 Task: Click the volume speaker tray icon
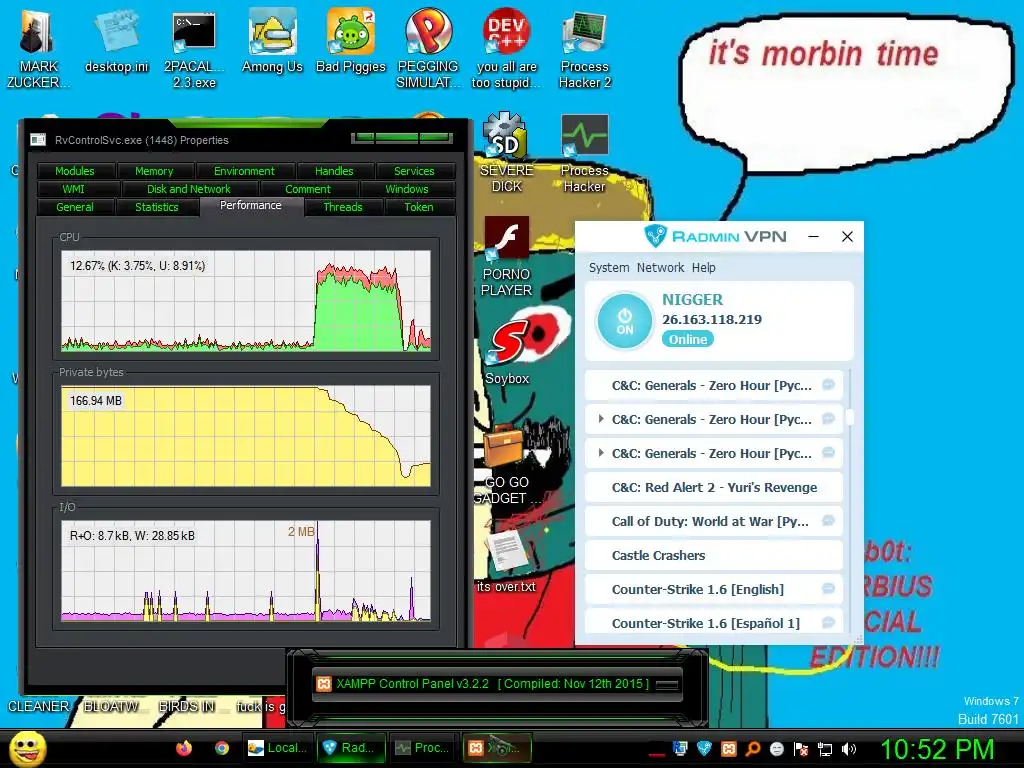849,749
